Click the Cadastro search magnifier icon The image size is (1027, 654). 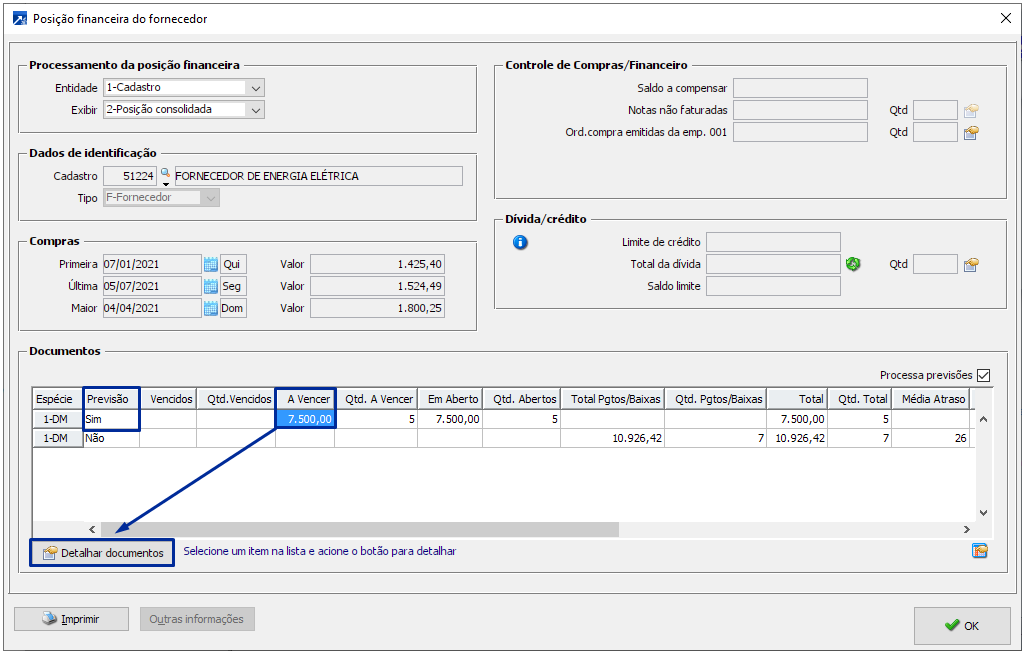pyautogui.click(x=165, y=174)
